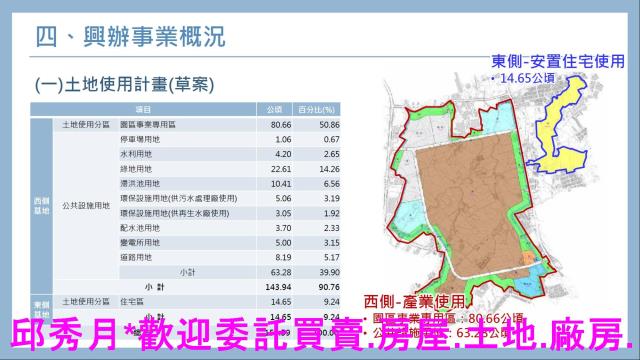Click the subtotal percentage 90.76
Viewport: 640px width, 360px height.
(329, 287)
